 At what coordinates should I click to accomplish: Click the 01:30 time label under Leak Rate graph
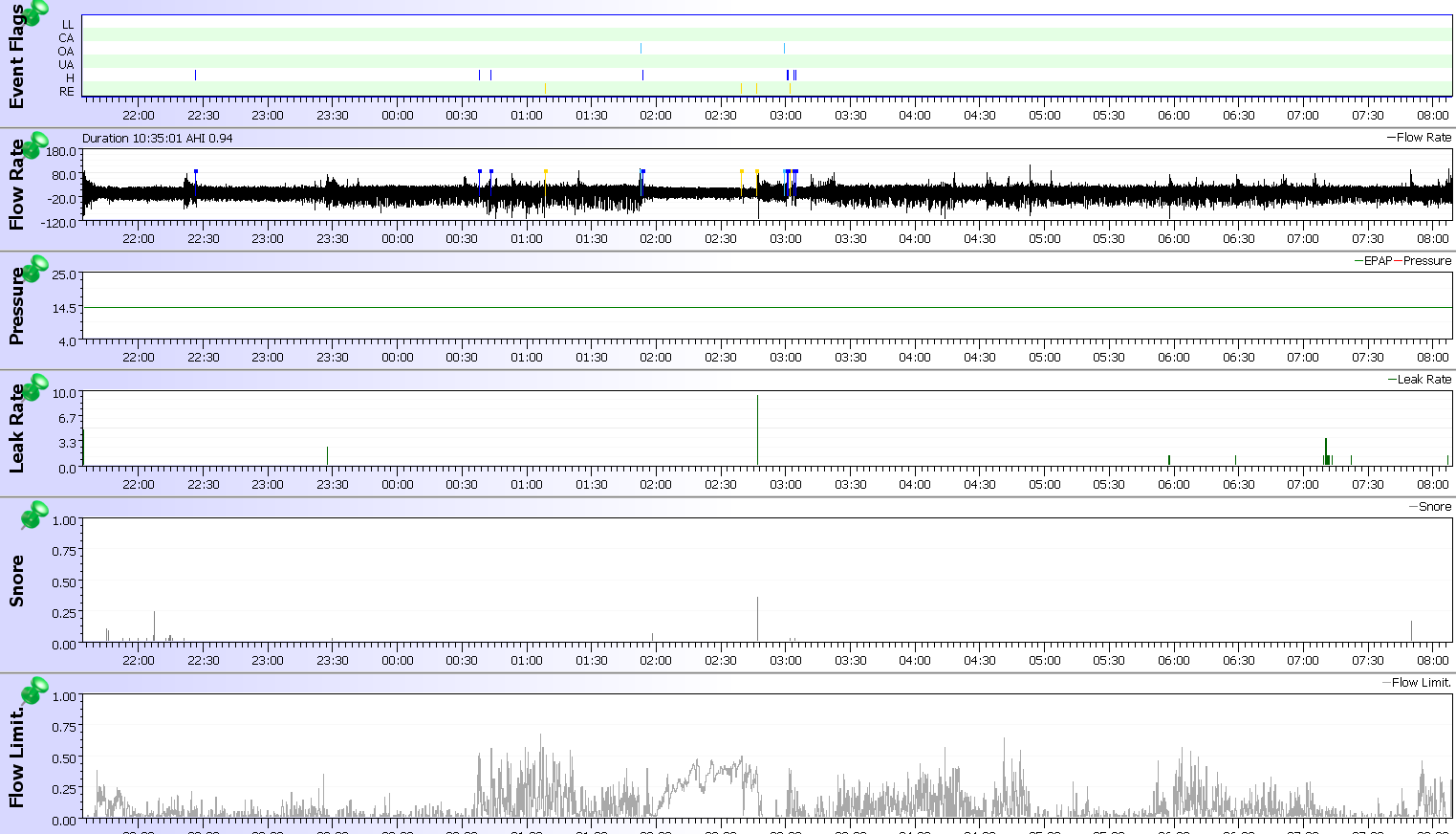(x=592, y=485)
